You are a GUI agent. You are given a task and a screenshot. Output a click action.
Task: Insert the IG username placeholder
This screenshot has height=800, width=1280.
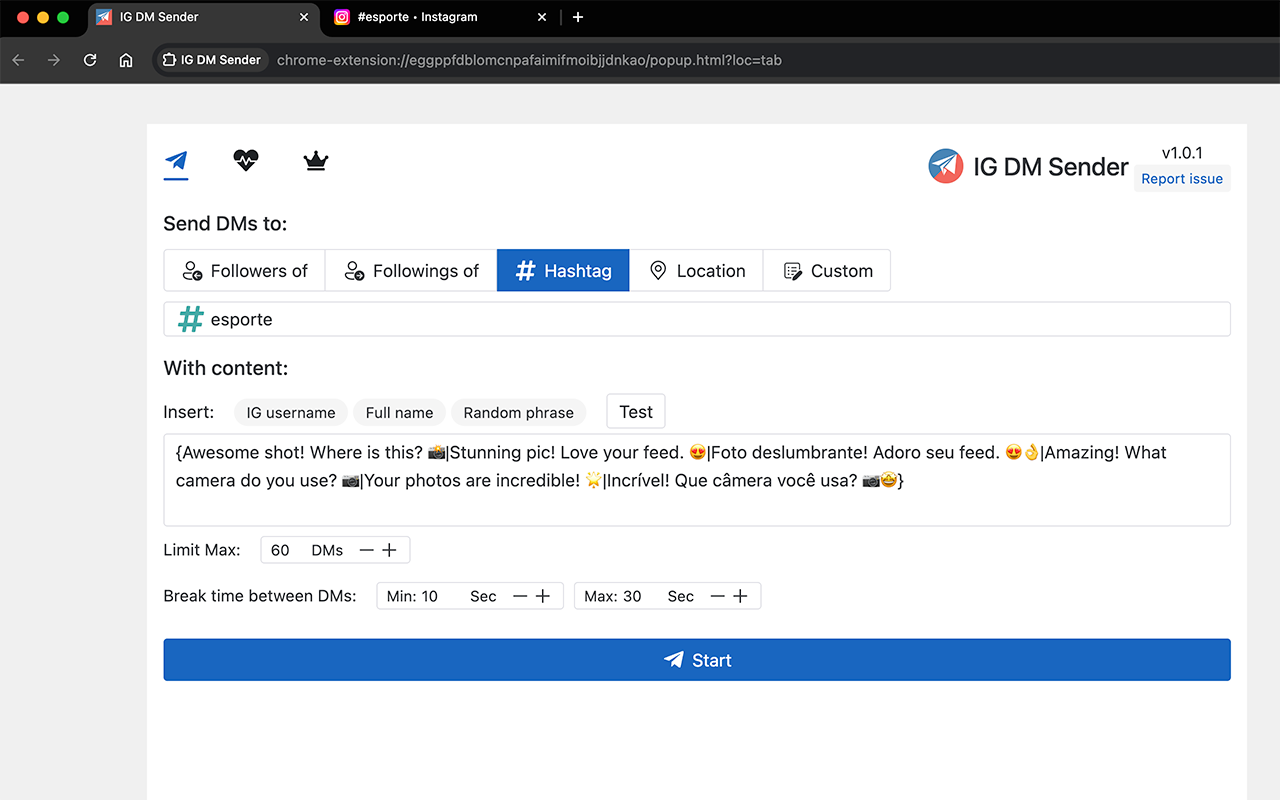point(291,412)
